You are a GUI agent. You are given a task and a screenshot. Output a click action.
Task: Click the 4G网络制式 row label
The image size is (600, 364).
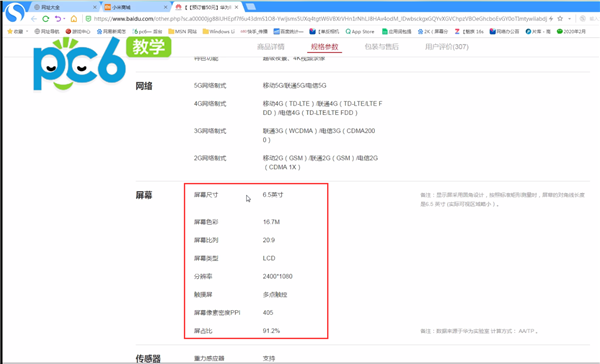(x=210, y=103)
